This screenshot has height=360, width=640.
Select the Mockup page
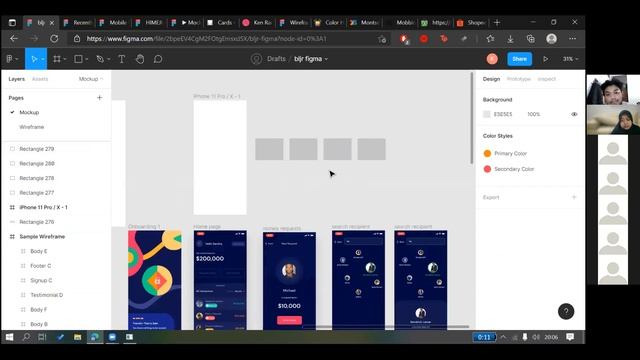[x=29, y=112]
